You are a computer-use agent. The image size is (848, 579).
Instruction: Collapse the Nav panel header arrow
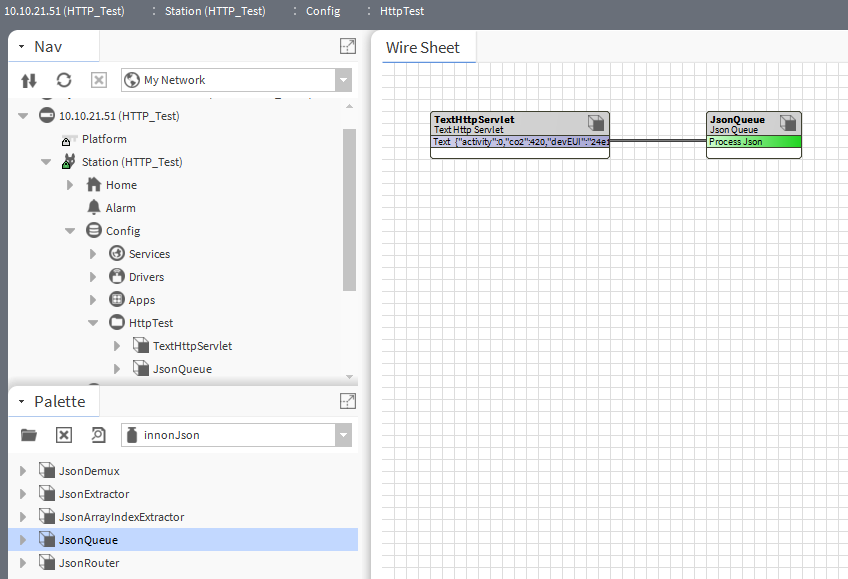tap(22, 47)
